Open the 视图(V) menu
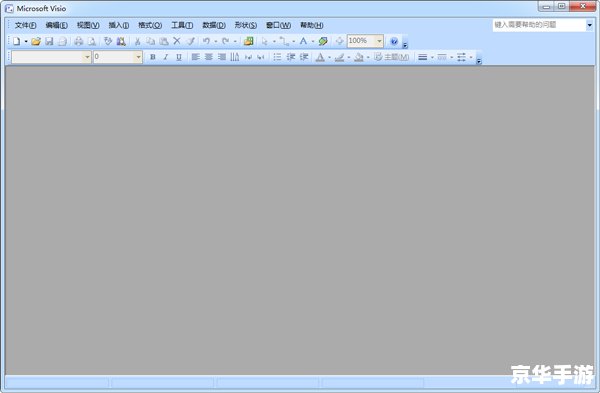The width and height of the screenshot is (600, 393). (88, 25)
